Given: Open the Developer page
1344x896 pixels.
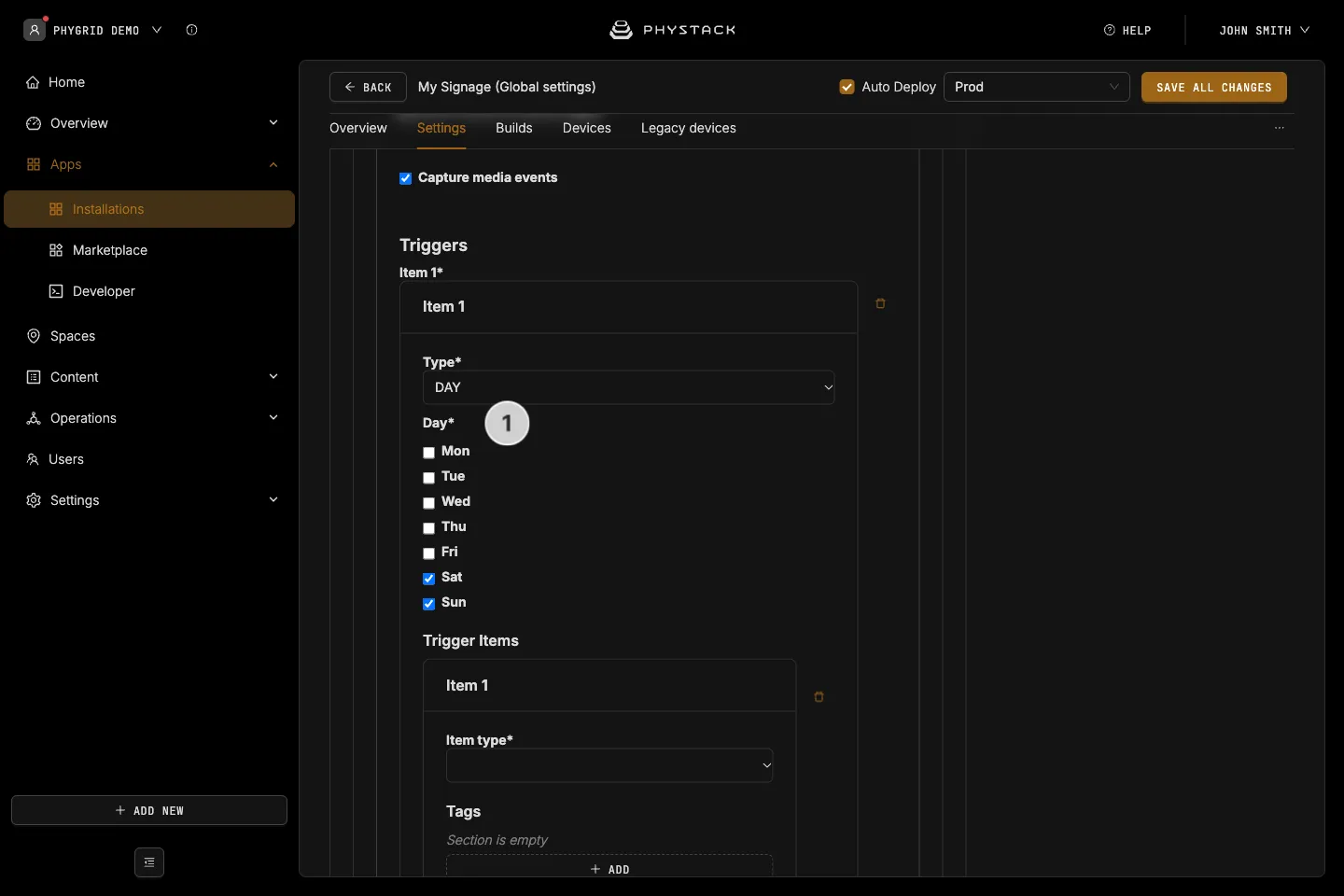Looking at the screenshot, I should tap(149, 291).
